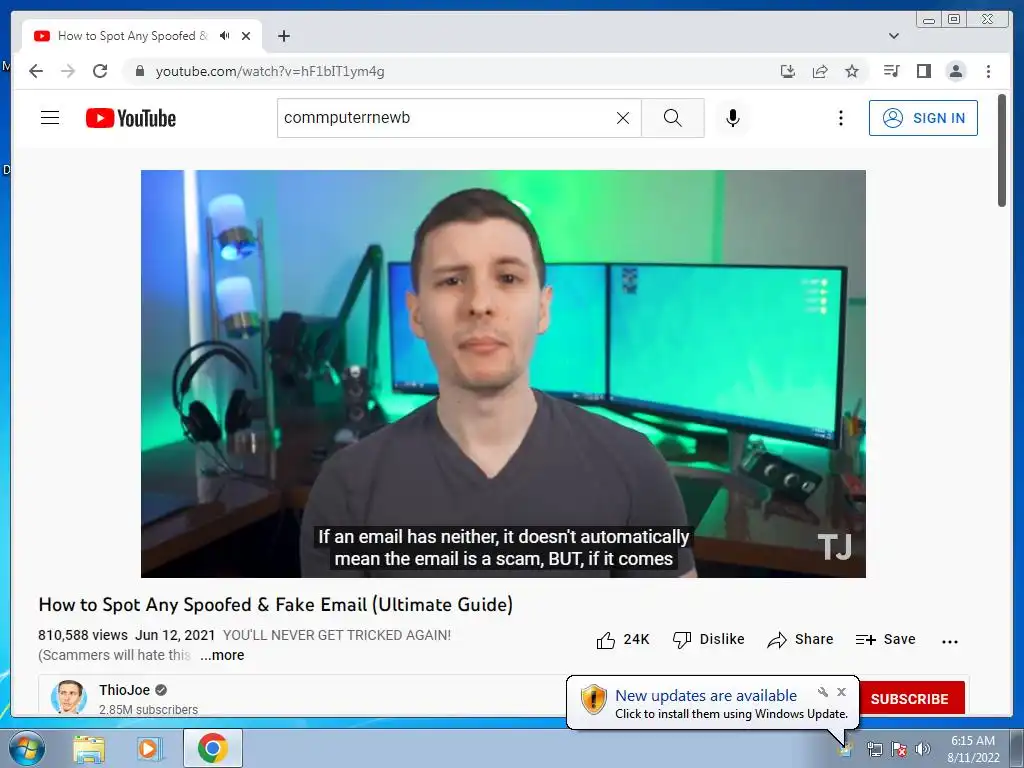Viewport: 1024px width, 768px height.
Task: Clear the search box text
Action: coord(623,118)
